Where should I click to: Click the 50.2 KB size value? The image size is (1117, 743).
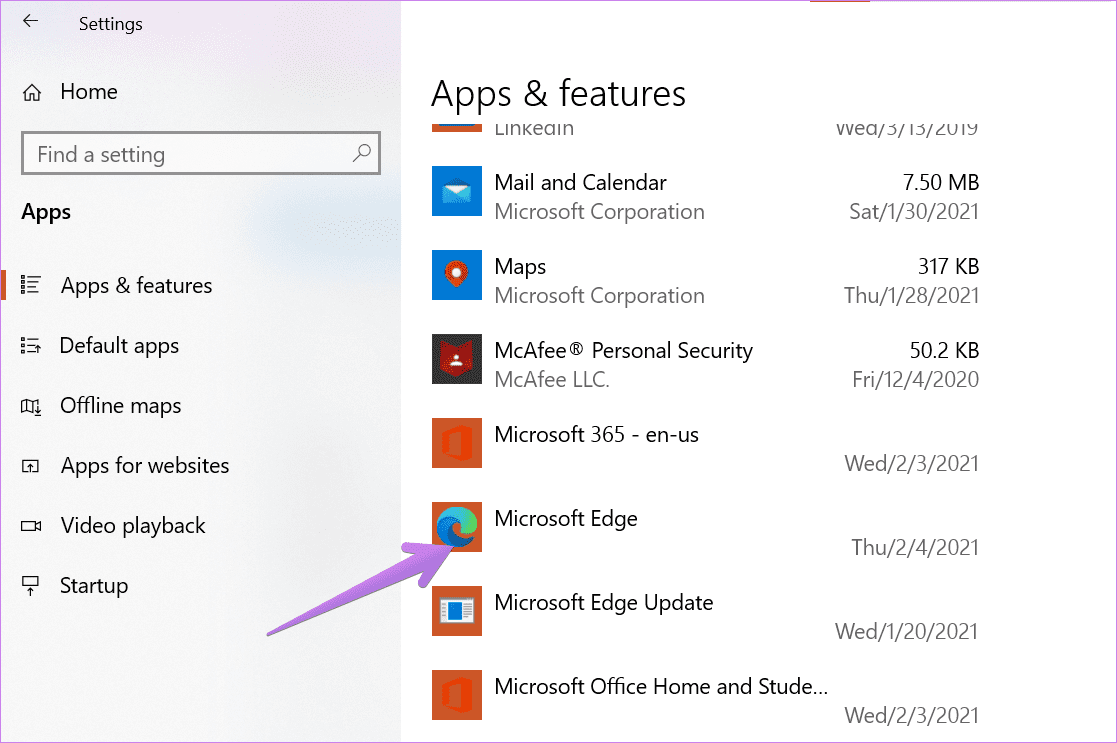point(944,350)
